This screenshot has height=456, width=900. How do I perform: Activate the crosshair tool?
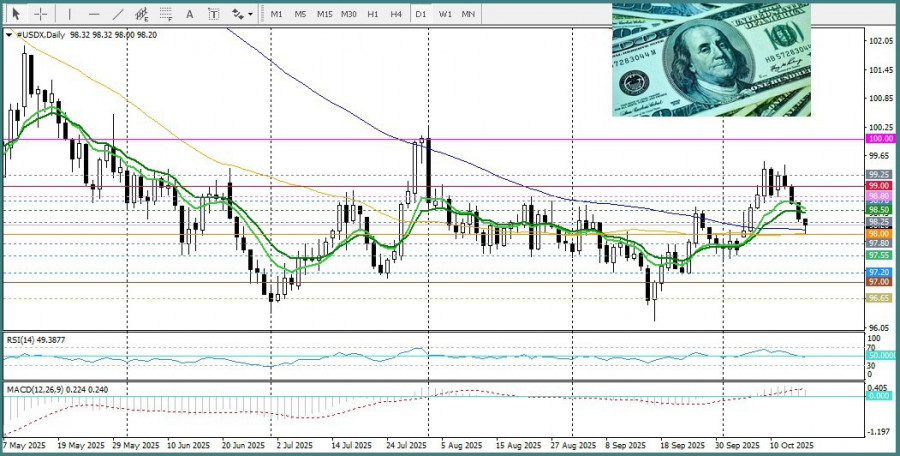coord(40,14)
